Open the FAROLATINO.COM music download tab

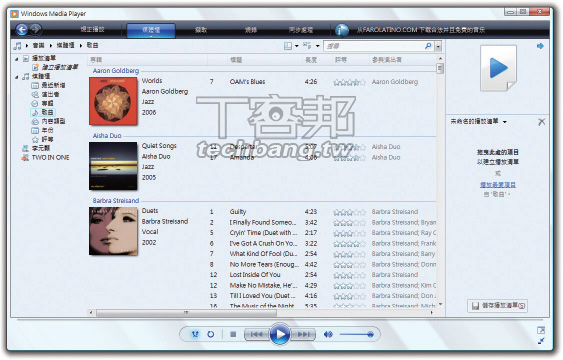click(x=421, y=30)
